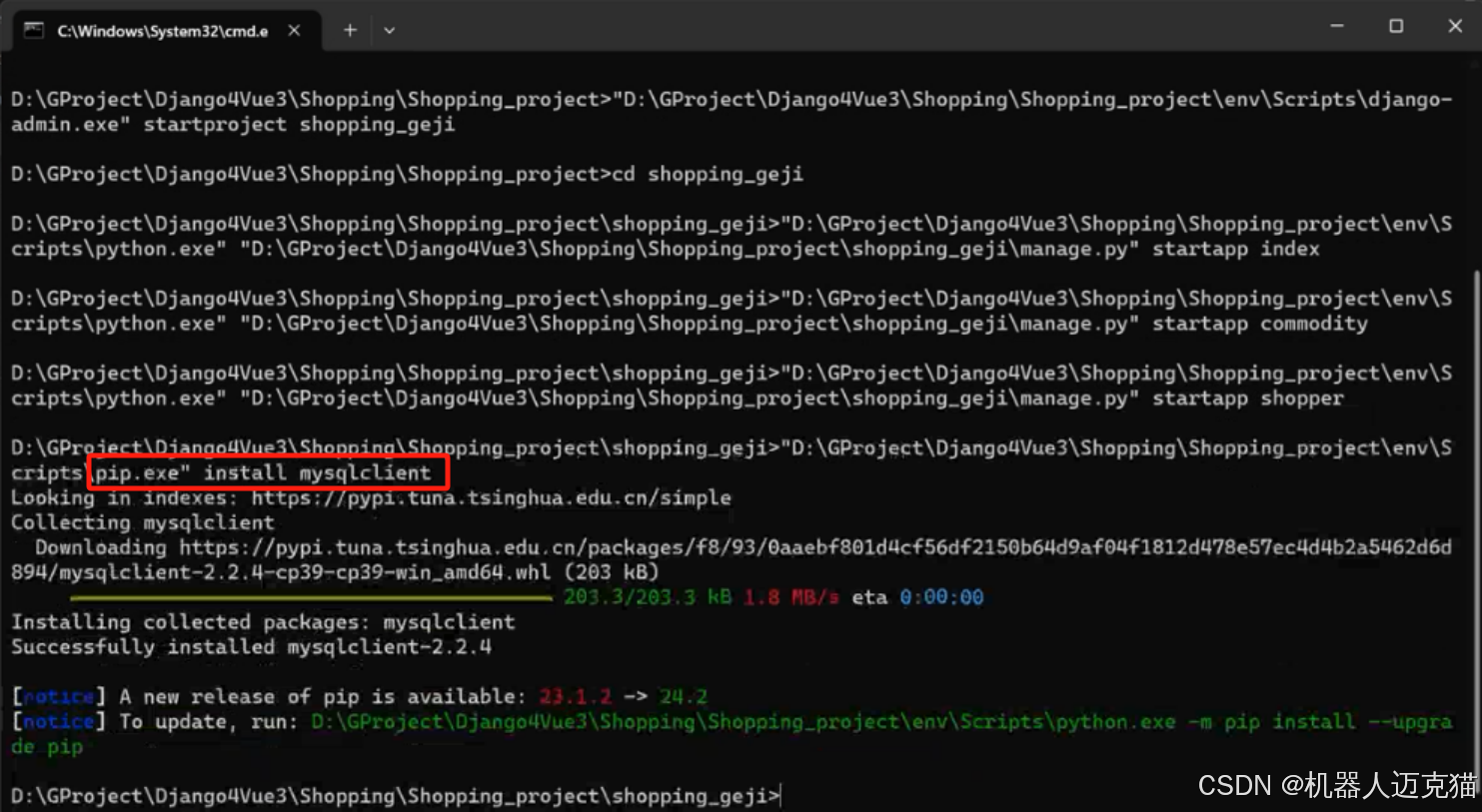The width and height of the screenshot is (1482, 812).
Task: Click the cmd icon in the tab
Action: coord(34,30)
